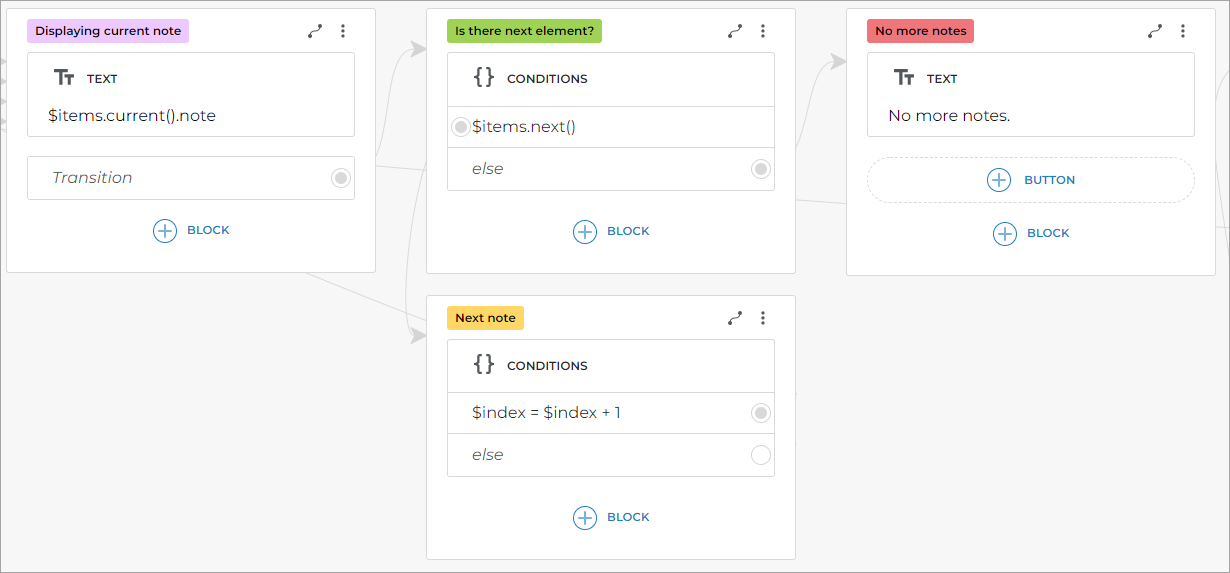This screenshot has height=573, width=1230.
Task: Select the pink Displaying current note label
Action: (108, 31)
